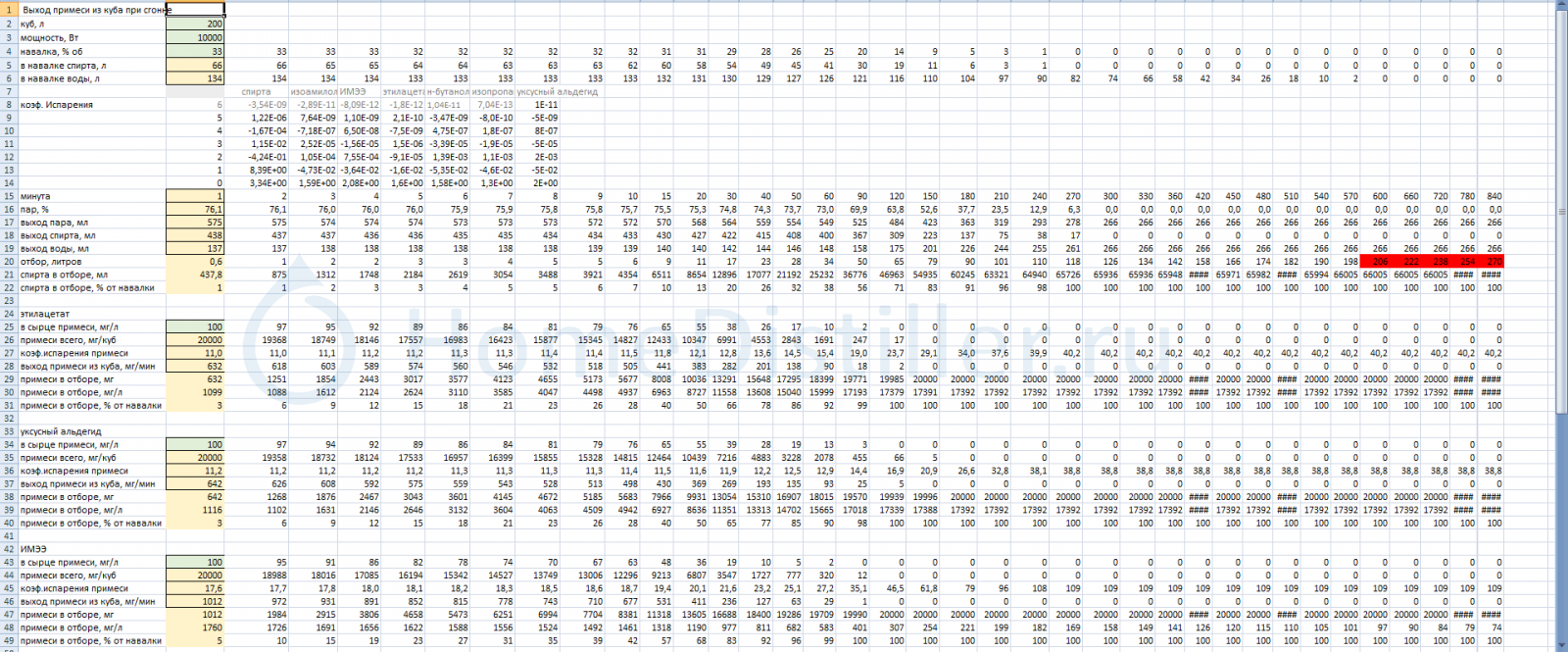Viewport: 1568px width, 652px height.
Task: Select the "коэф. Испарения" label cell
Action: [92, 105]
